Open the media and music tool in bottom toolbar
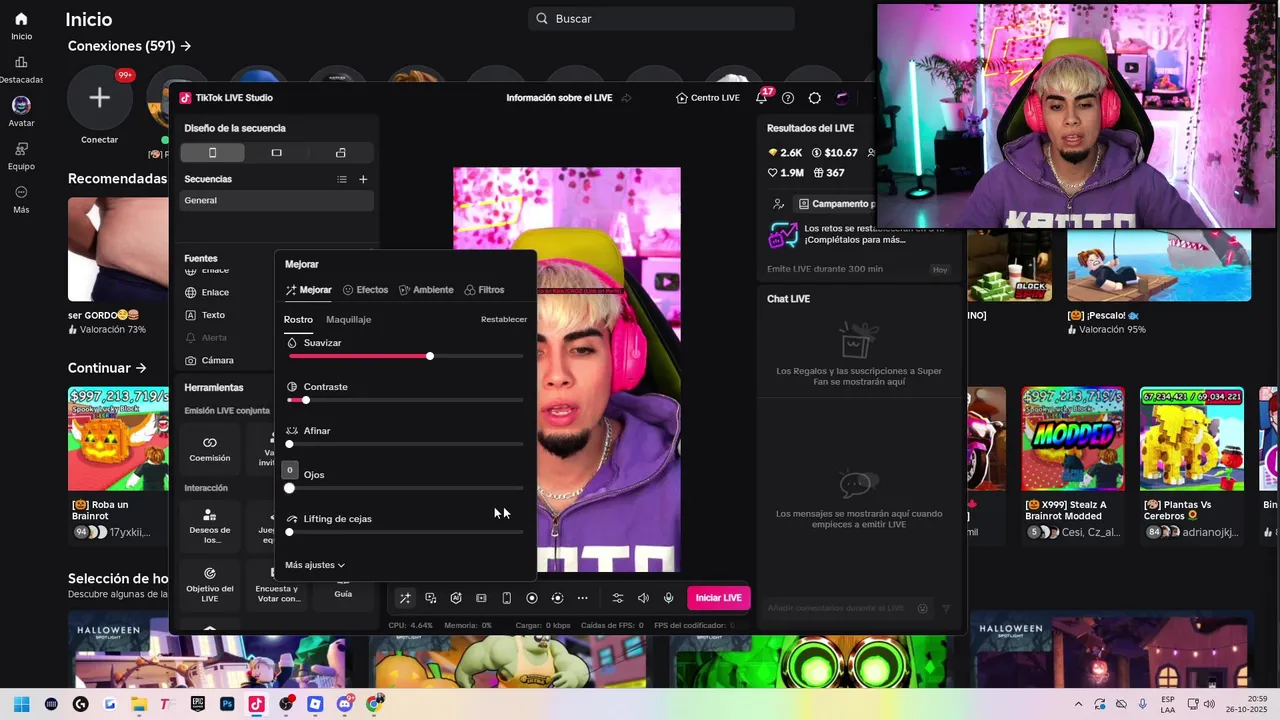 point(430,598)
